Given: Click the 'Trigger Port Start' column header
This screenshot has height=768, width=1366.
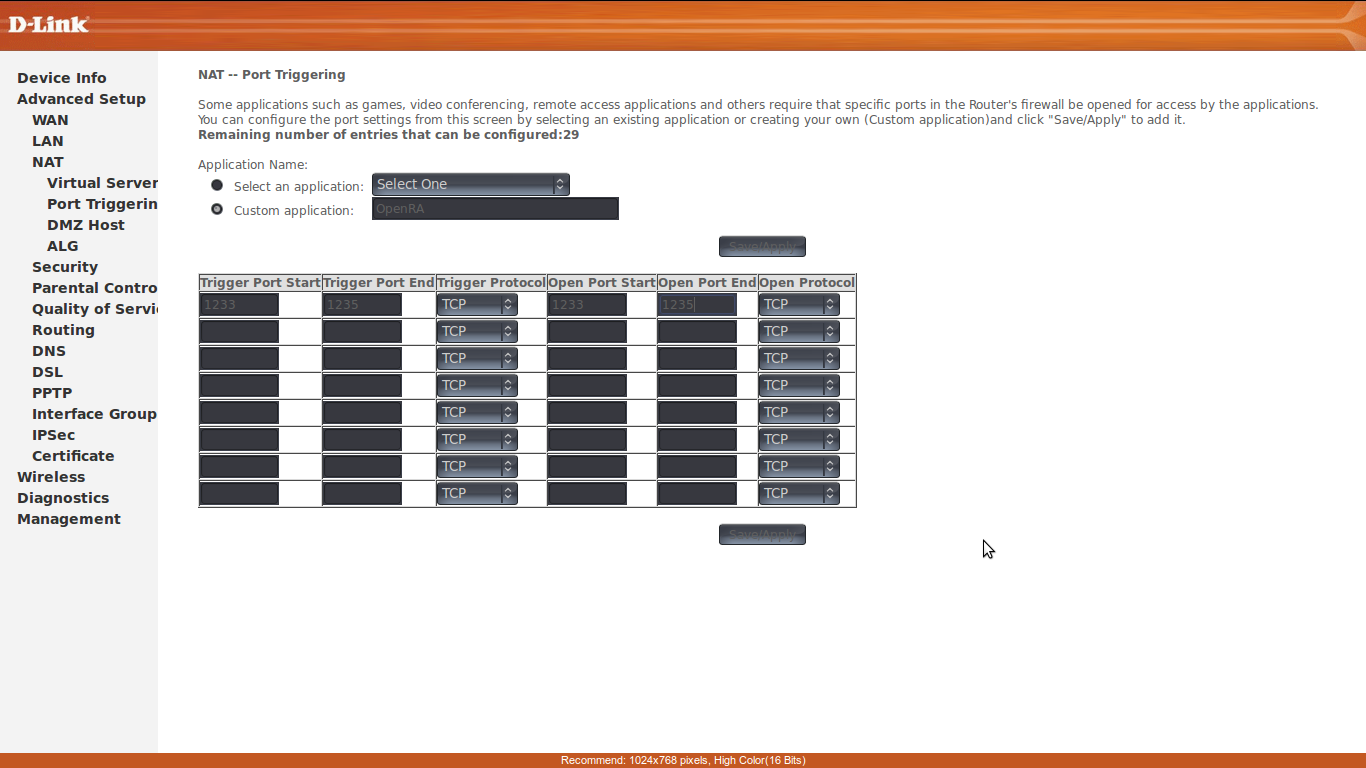Looking at the screenshot, I should [x=260, y=283].
